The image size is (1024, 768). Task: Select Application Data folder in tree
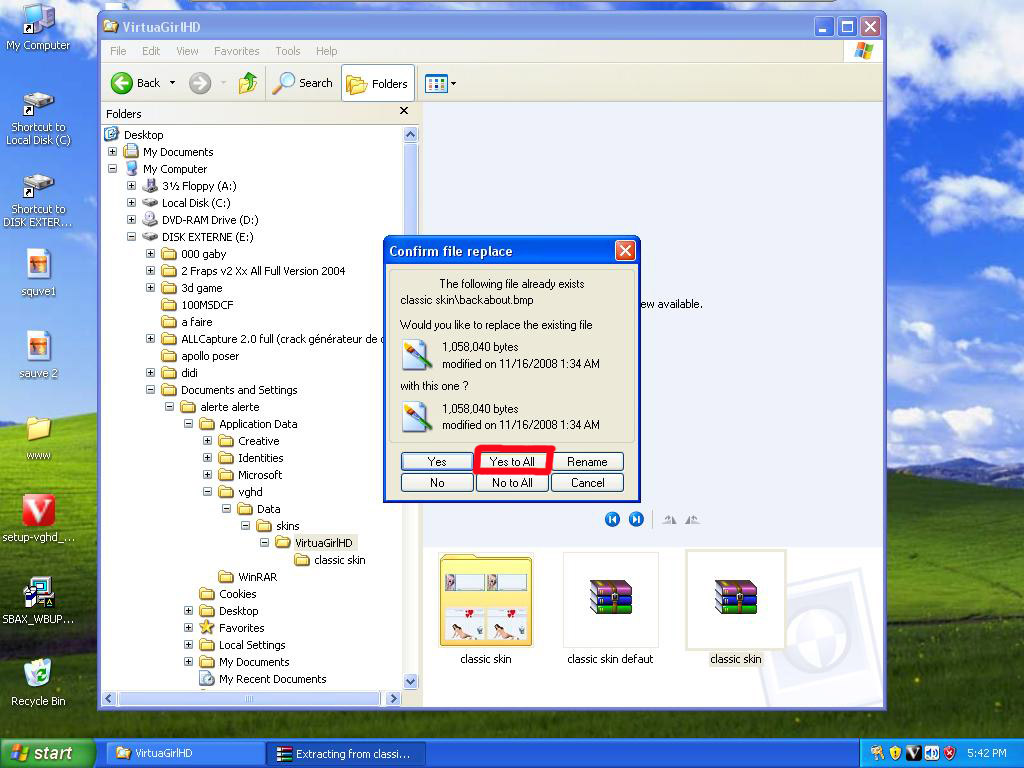pos(258,423)
